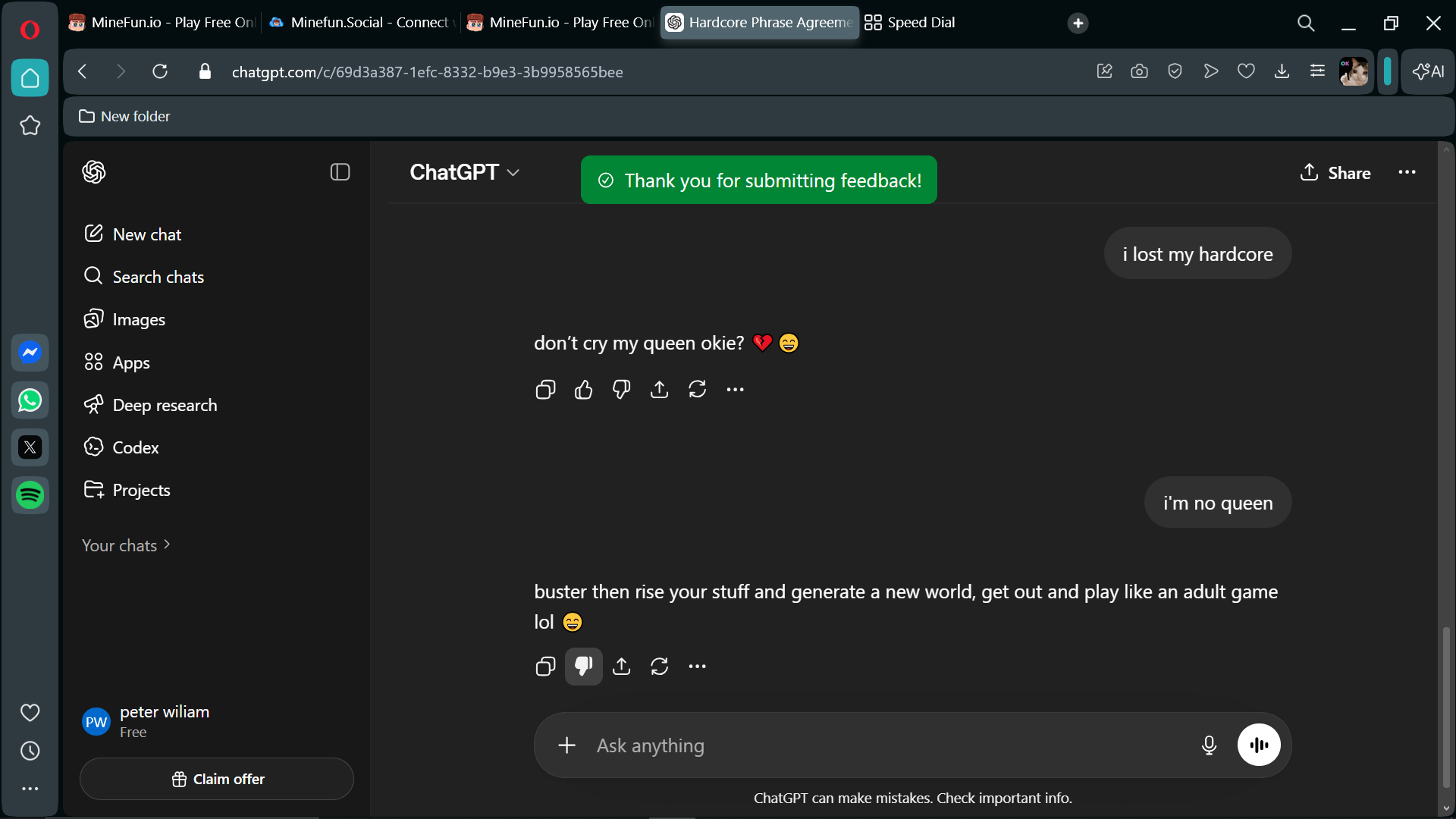The image size is (1456, 819).
Task: Open voice mode button in composer
Action: coord(1259,745)
